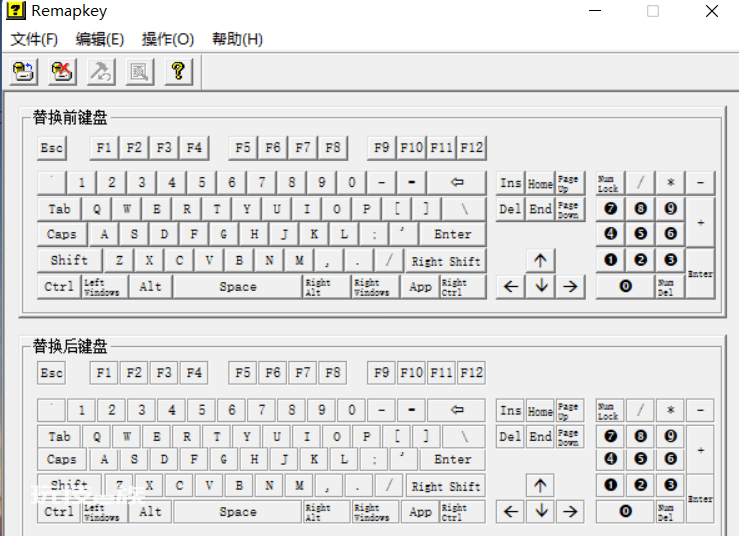Click the up arrow key in 替换前键盘
Image resolution: width=739 pixels, height=536 pixels.
click(x=541, y=260)
